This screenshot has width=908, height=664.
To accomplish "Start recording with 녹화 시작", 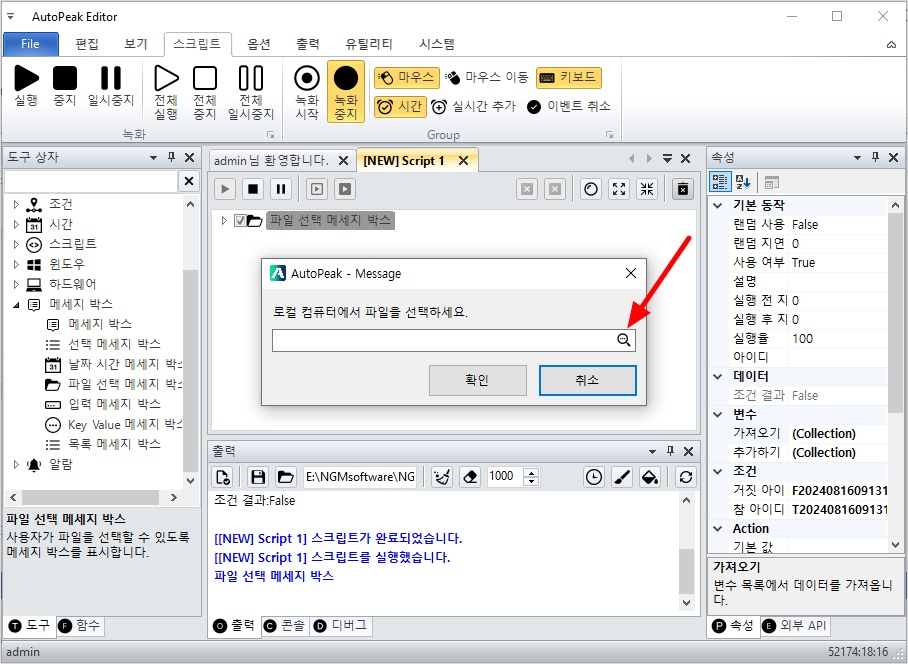I will click(x=307, y=91).
